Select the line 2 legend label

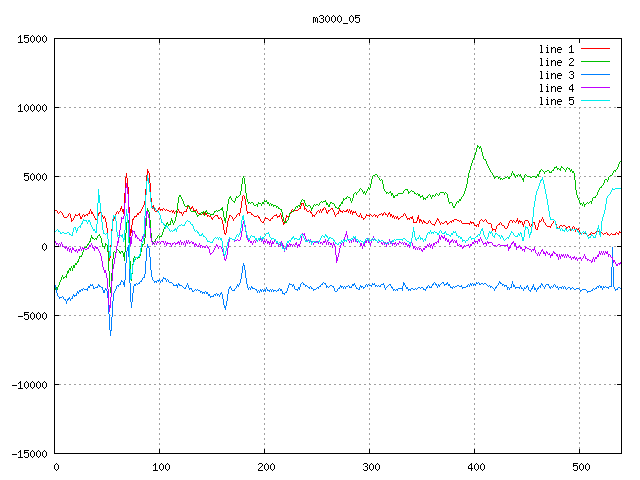point(557,62)
